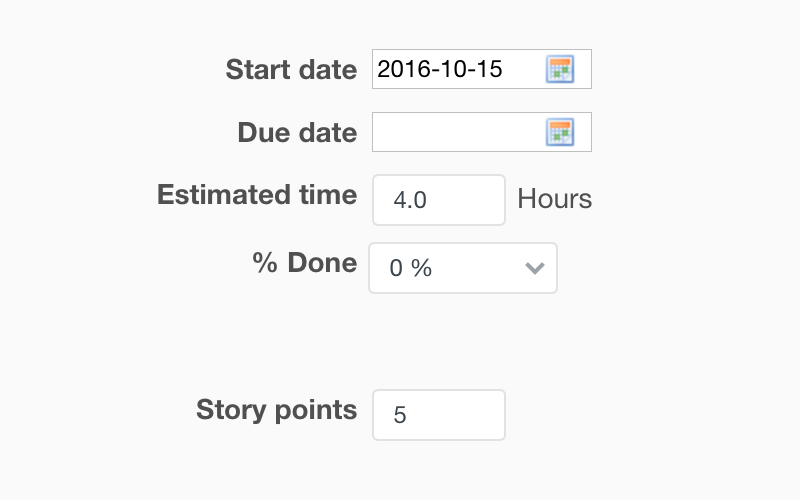Click the % Done label
The width and height of the screenshot is (800, 500).
coord(304,263)
